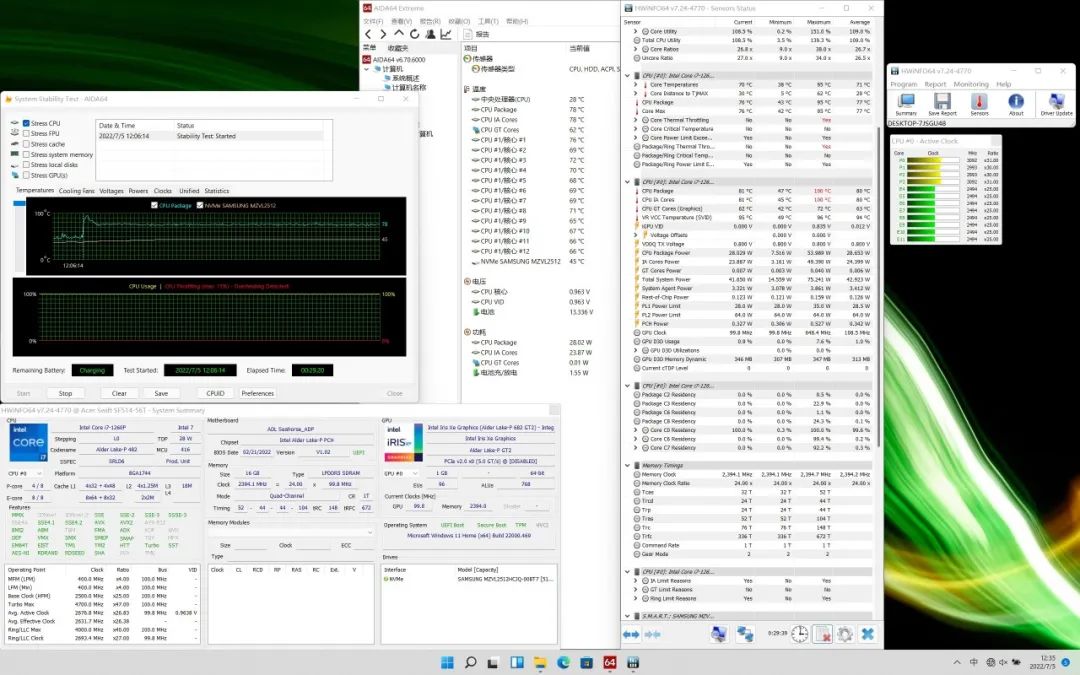Click the HWiNFO Summary icon
The width and height of the screenshot is (1080, 675).
pos(906,103)
